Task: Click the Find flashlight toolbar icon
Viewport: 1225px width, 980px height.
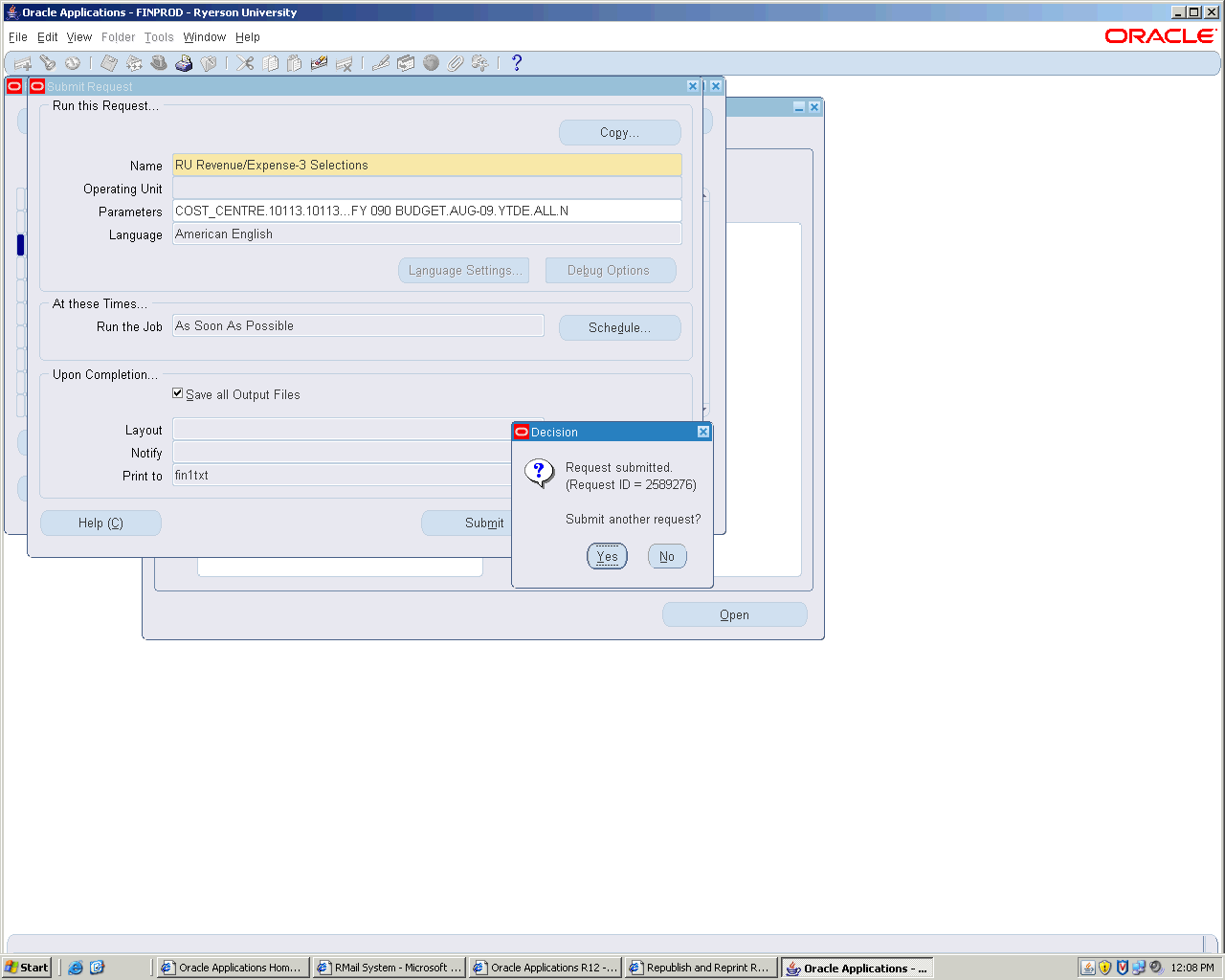Action: 48,63
